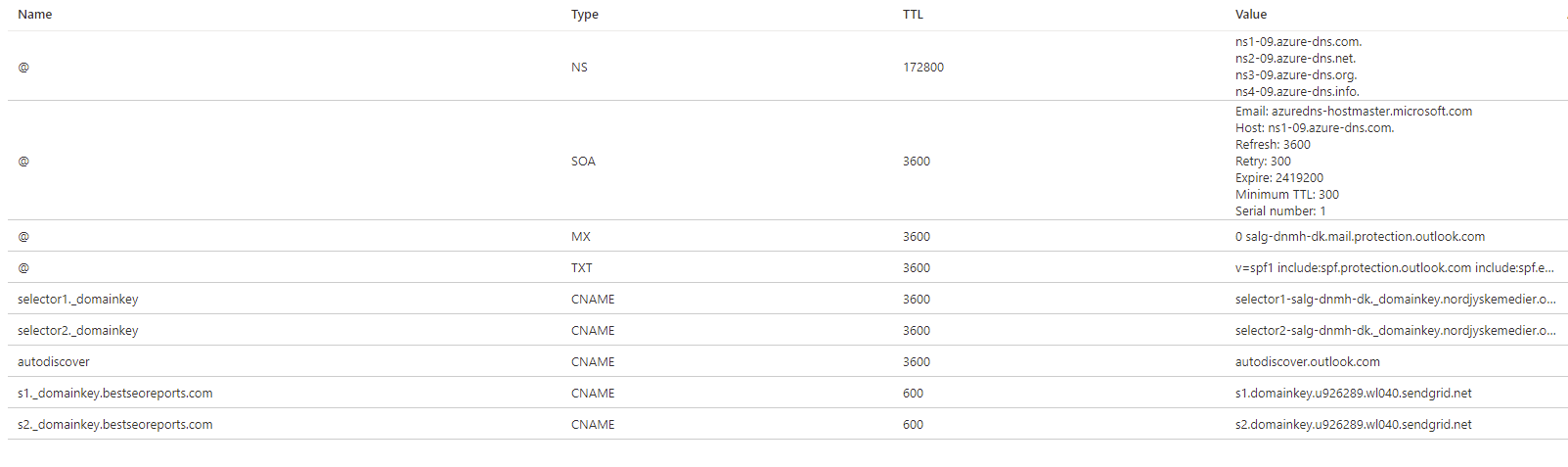Open selector1._domainkey CNAME record
Screen dimensions: 1568x467
pos(77,300)
